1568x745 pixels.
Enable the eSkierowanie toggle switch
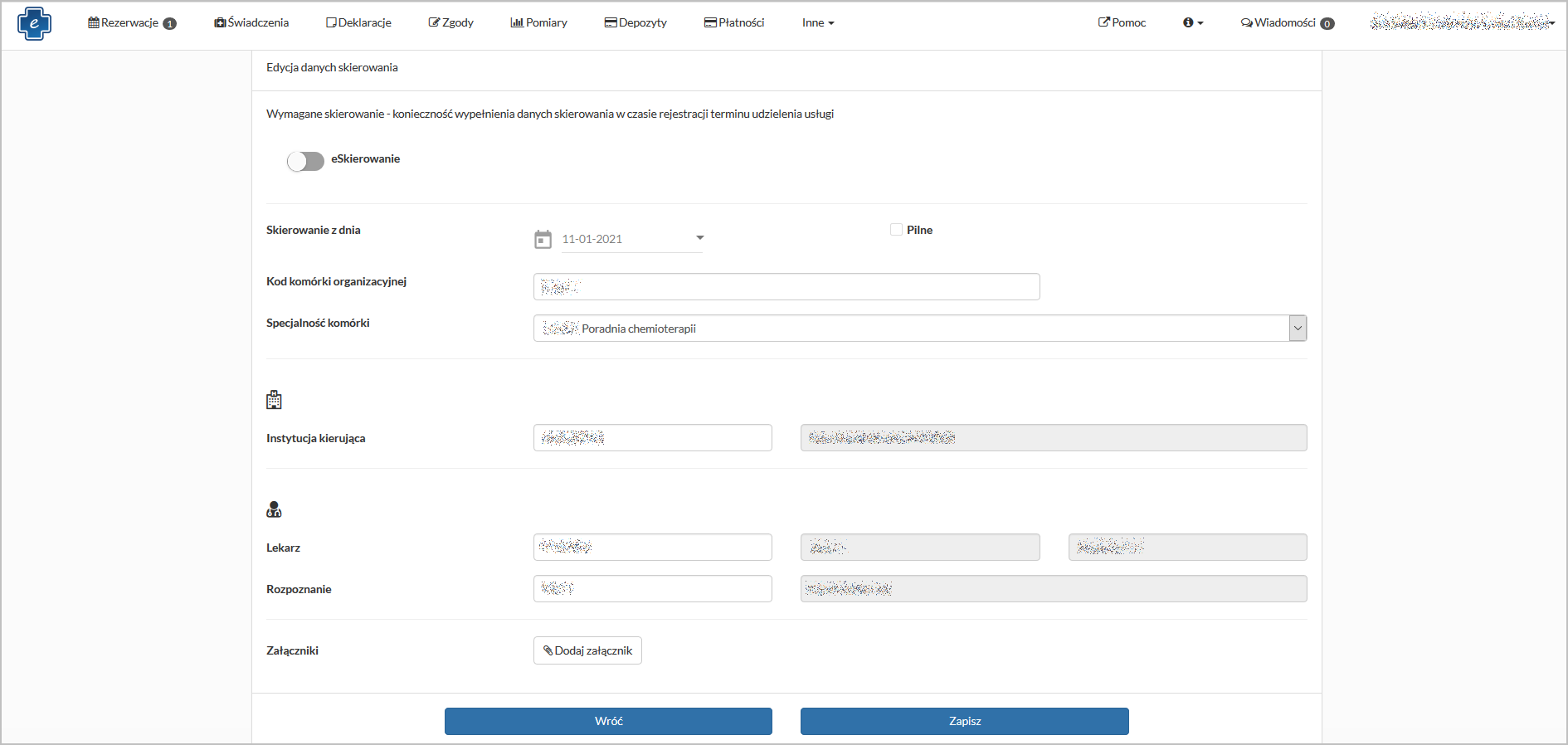(305, 161)
